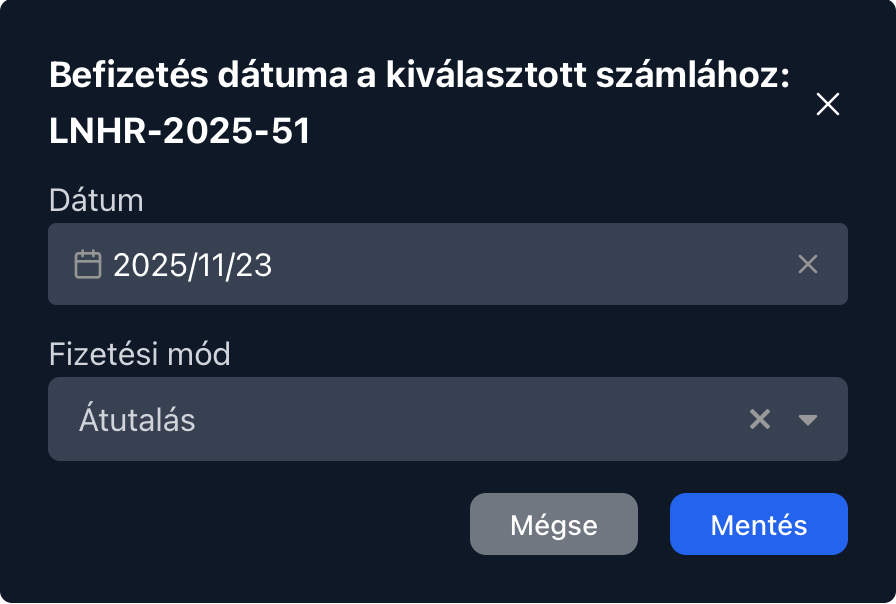Screen dimensions: 896x604
Task: Click the Fizetési mód label text
Action: [x=139, y=354]
